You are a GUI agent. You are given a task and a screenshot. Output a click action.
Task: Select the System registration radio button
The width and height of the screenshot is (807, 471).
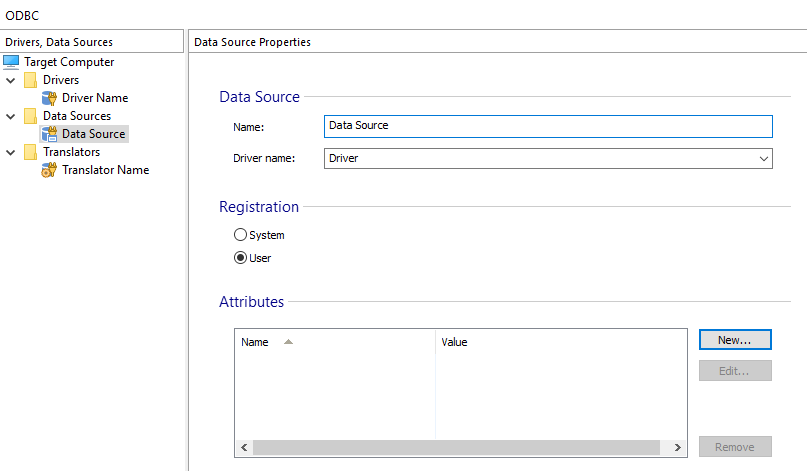click(x=240, y=235)
